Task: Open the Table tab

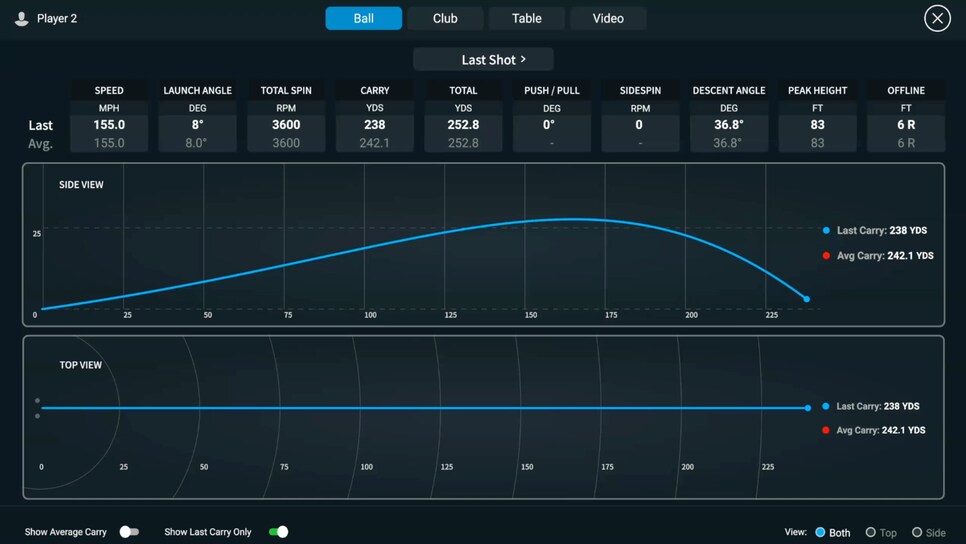Action: [527, 18]
